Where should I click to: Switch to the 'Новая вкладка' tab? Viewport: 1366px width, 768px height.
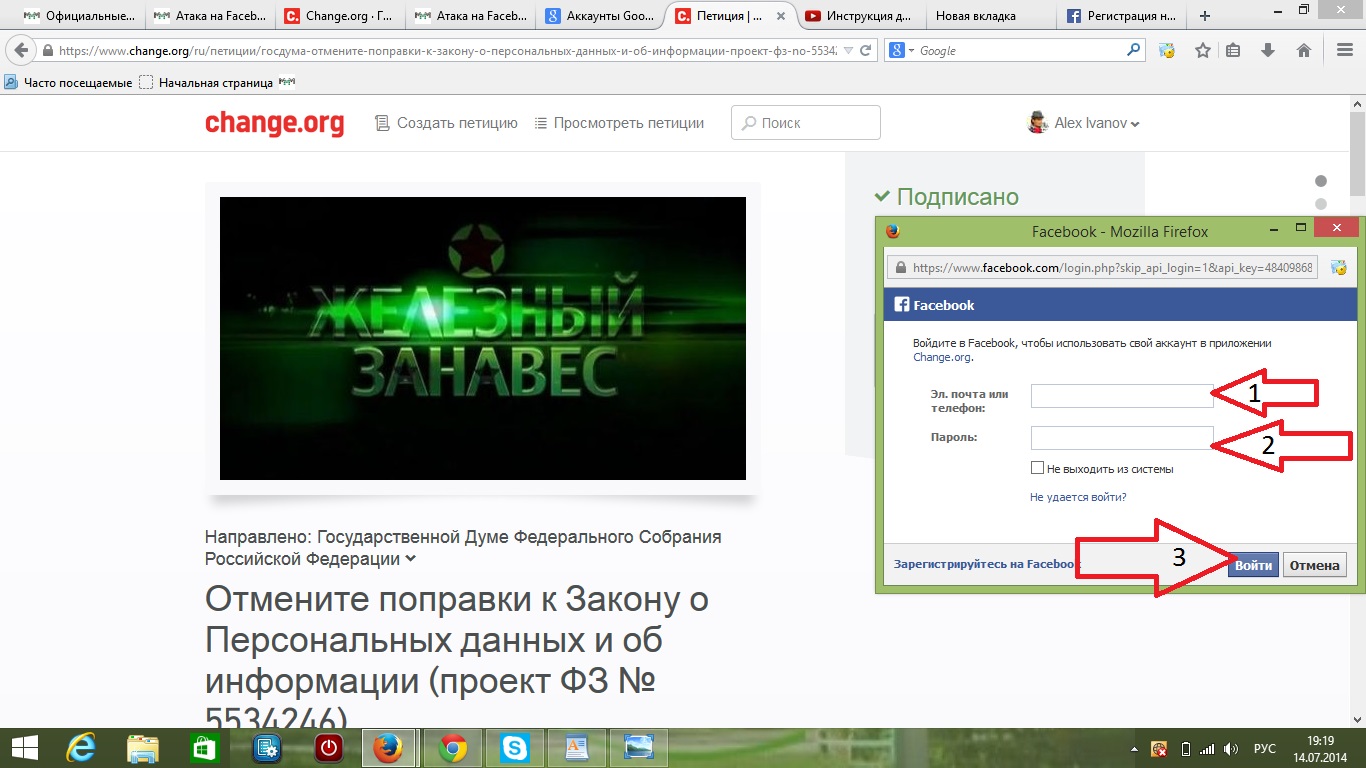click(990, 16)
